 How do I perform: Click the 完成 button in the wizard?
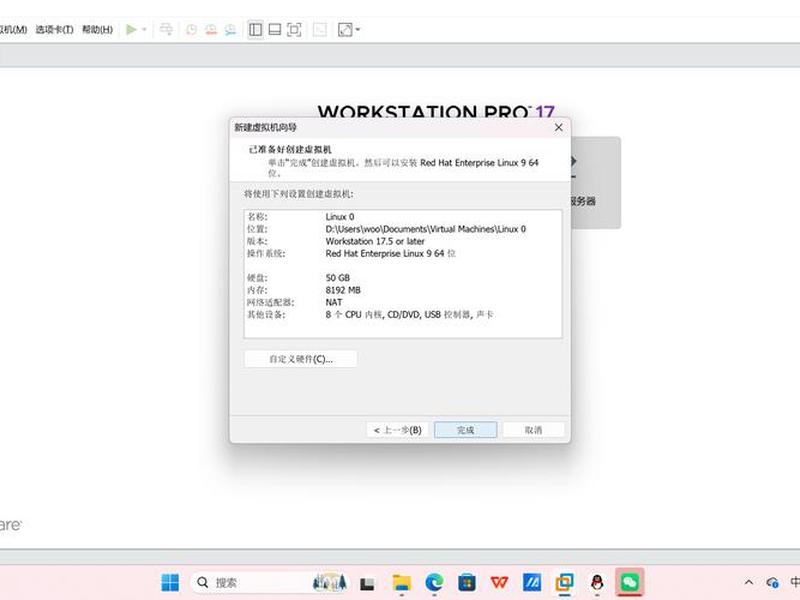pyautogui.click(x=465, y=430)
